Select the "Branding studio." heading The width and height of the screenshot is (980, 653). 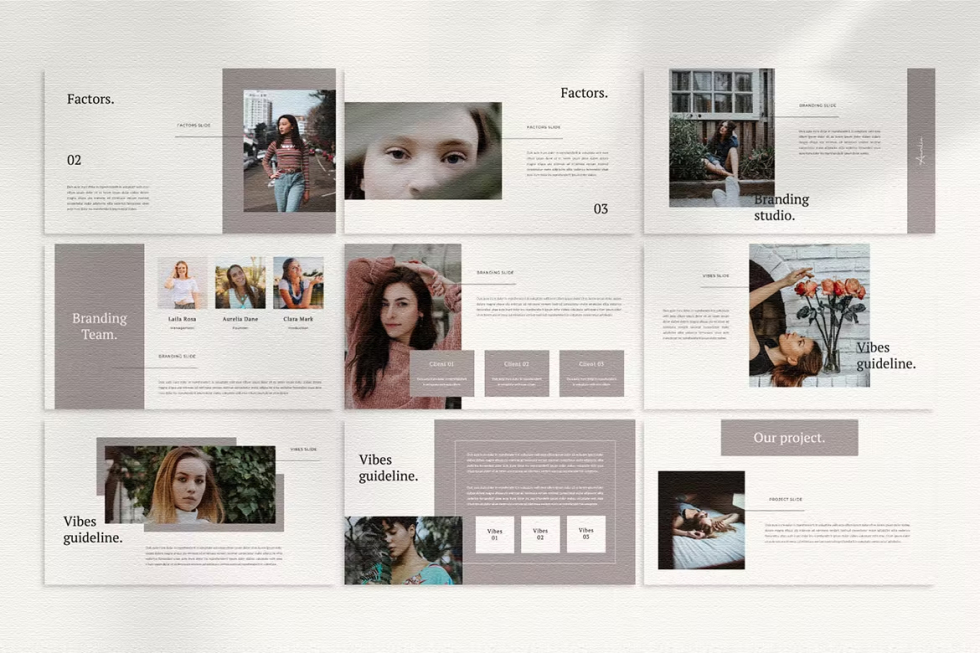[x=781, y=207]
